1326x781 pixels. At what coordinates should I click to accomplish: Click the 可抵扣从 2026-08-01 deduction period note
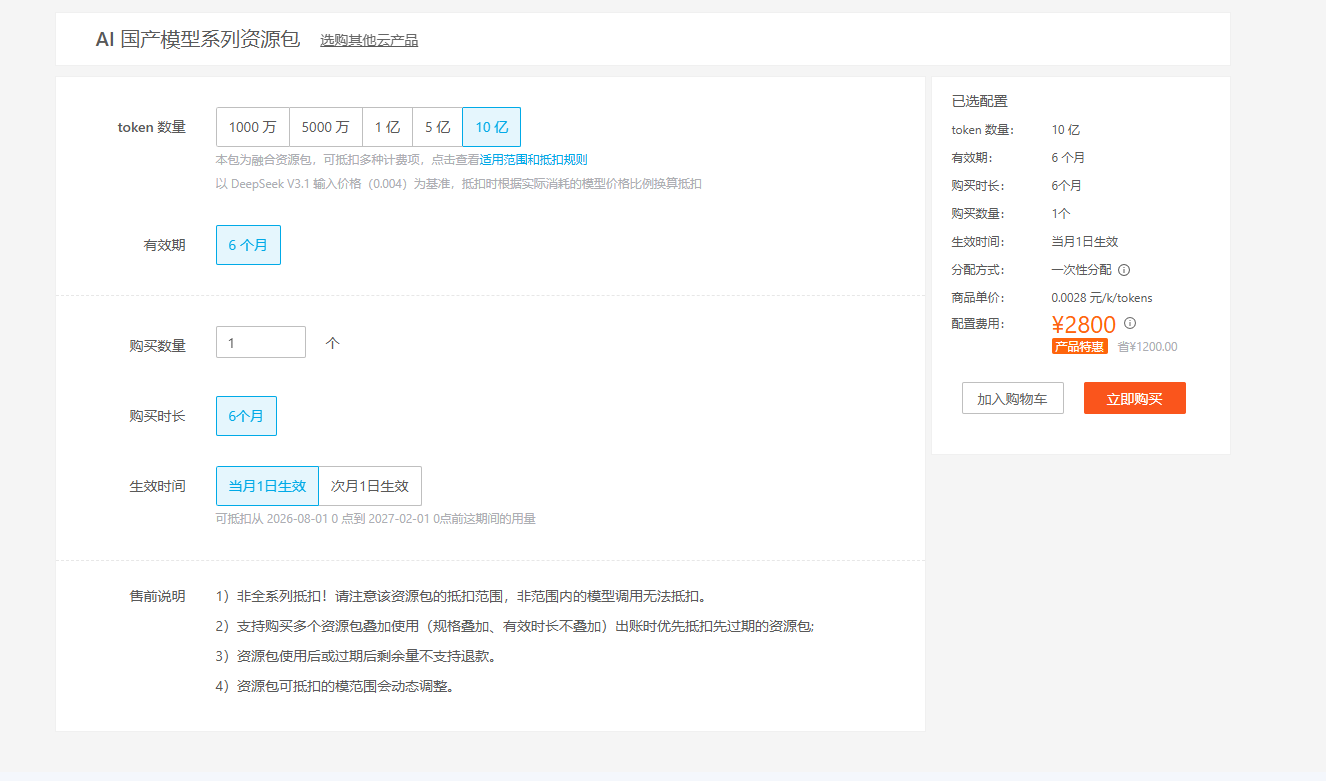[376, 519]
